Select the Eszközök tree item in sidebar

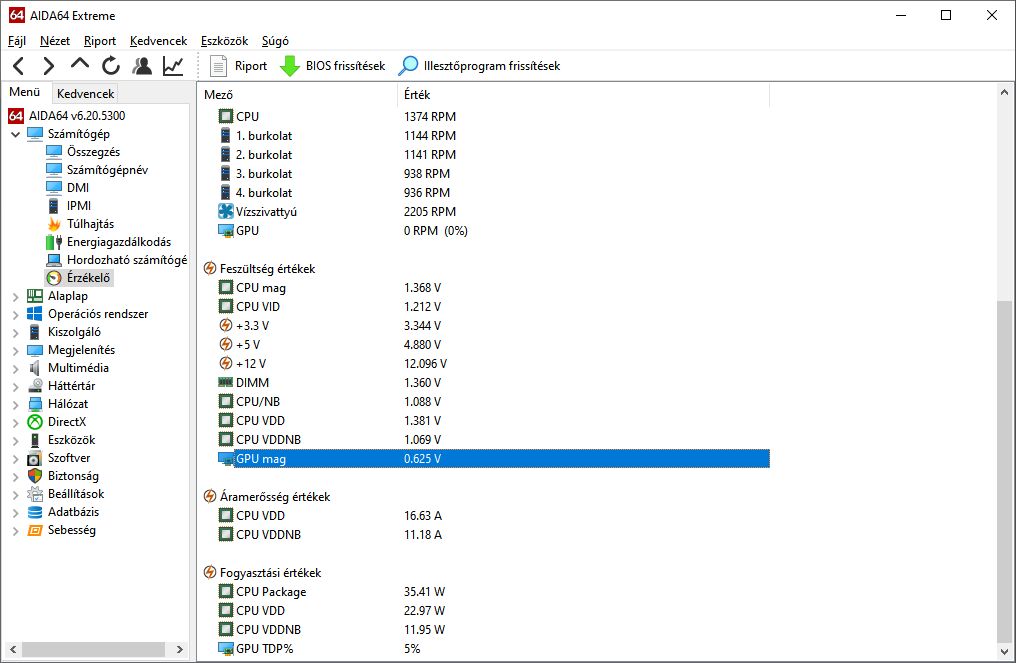coord(71,440)
